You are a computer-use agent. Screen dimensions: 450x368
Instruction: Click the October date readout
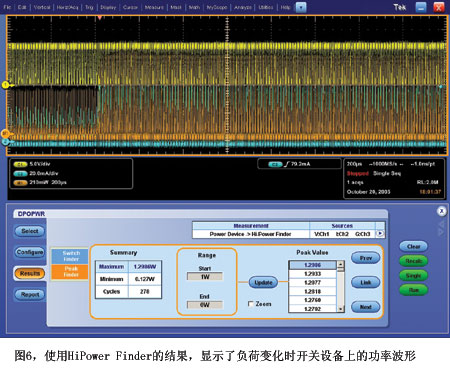(x=368, y=192)
